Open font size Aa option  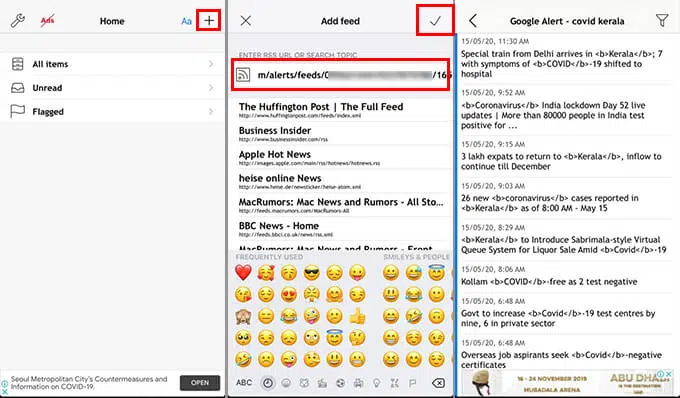pyautogui.click(x=186, y=21)
